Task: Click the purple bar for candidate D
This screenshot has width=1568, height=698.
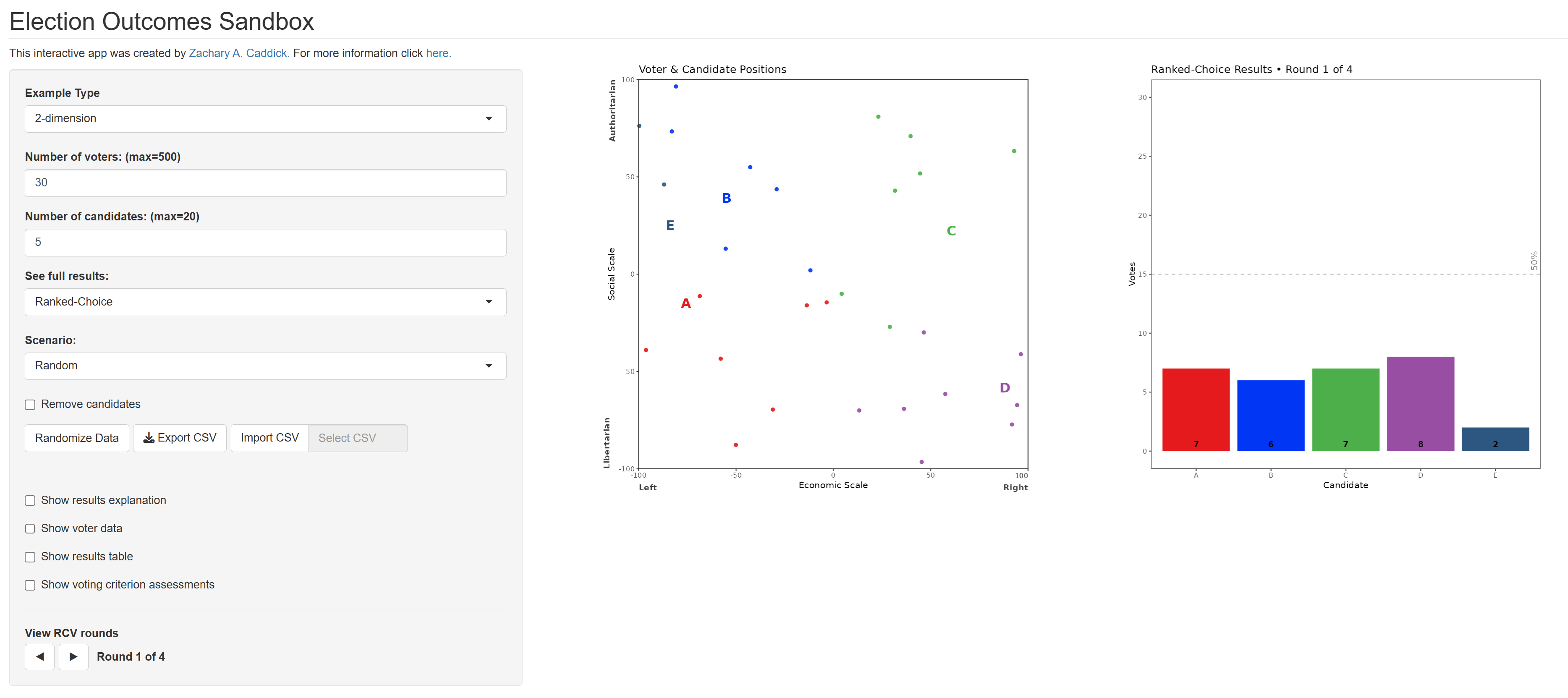Action: tap(1420, 403)
